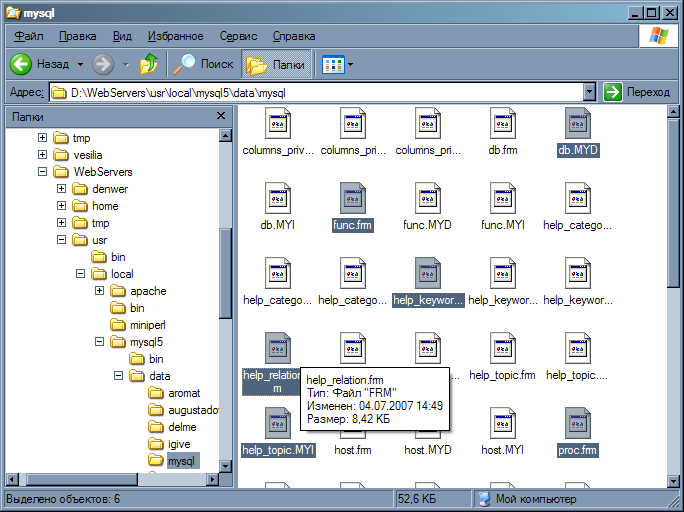684x512 pixels.
Task: Open the Справка menu
Action: [294, 36]
